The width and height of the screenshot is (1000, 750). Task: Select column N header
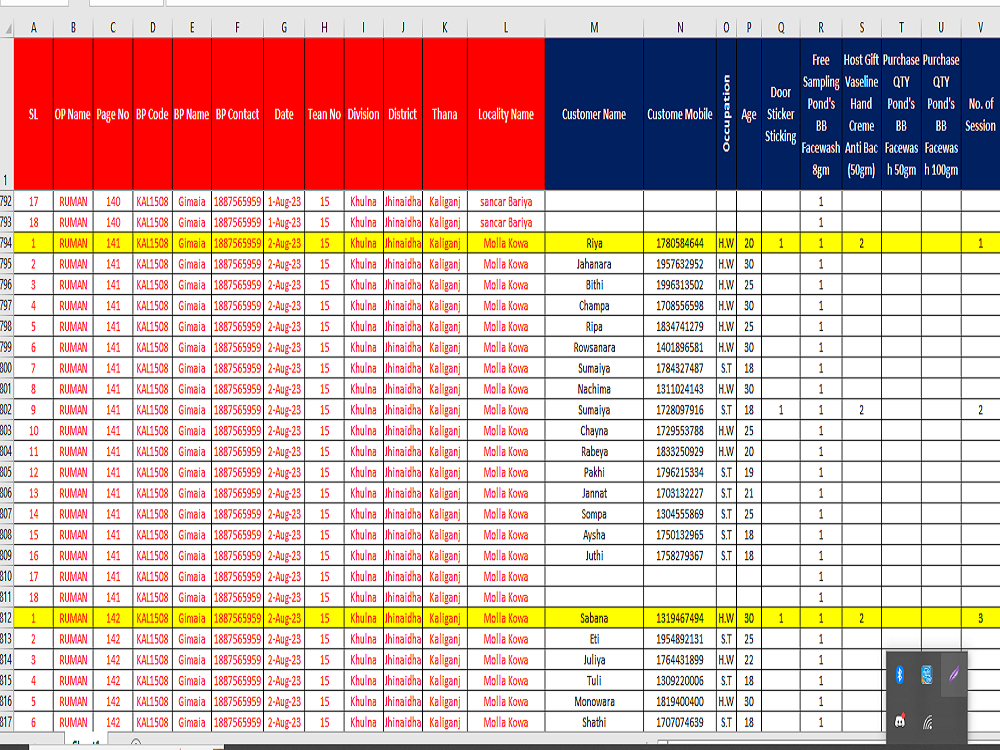click(x=680, y=27)
